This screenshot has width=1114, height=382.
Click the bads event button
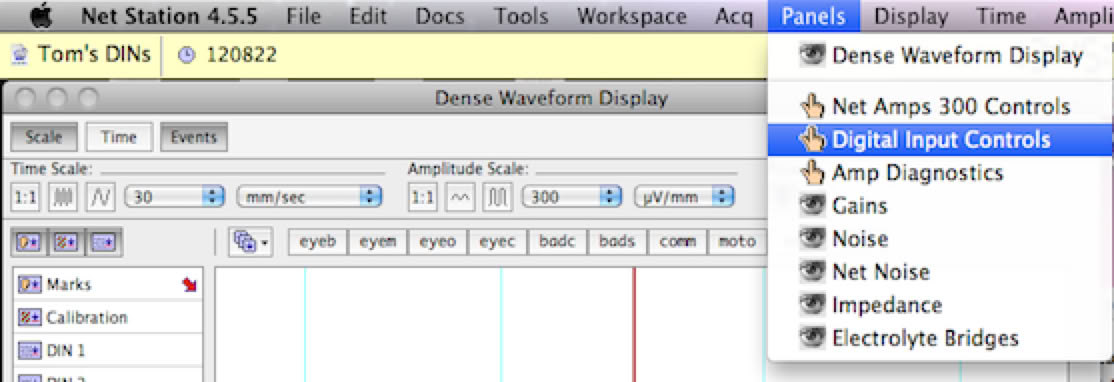[617, 242]
